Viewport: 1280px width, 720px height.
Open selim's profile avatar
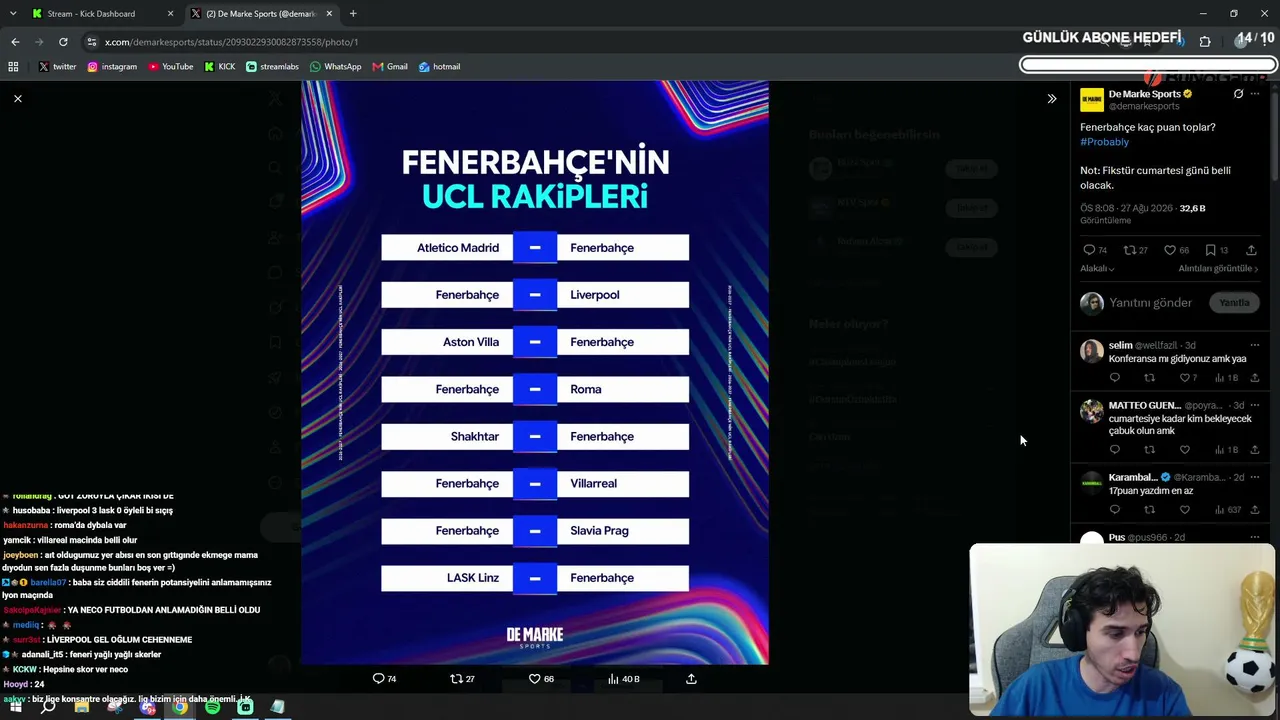tap(1091, 351)
